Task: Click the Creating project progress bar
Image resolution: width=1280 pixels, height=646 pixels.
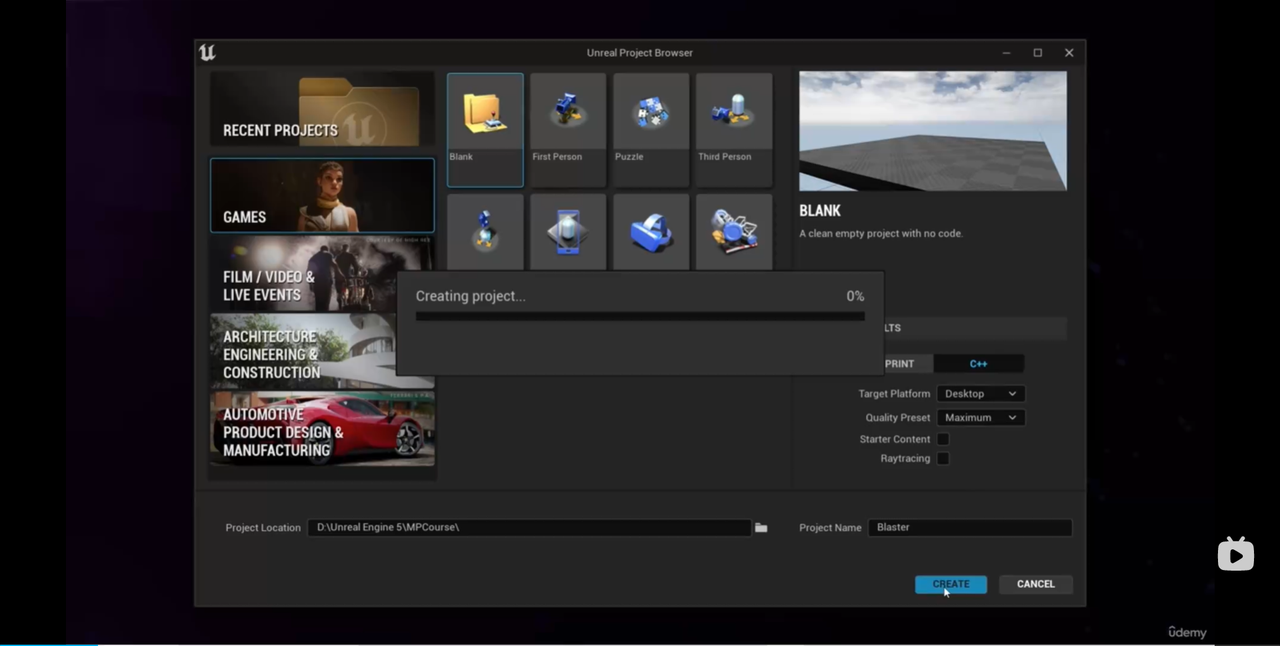Action: click(x=640, y=316)
